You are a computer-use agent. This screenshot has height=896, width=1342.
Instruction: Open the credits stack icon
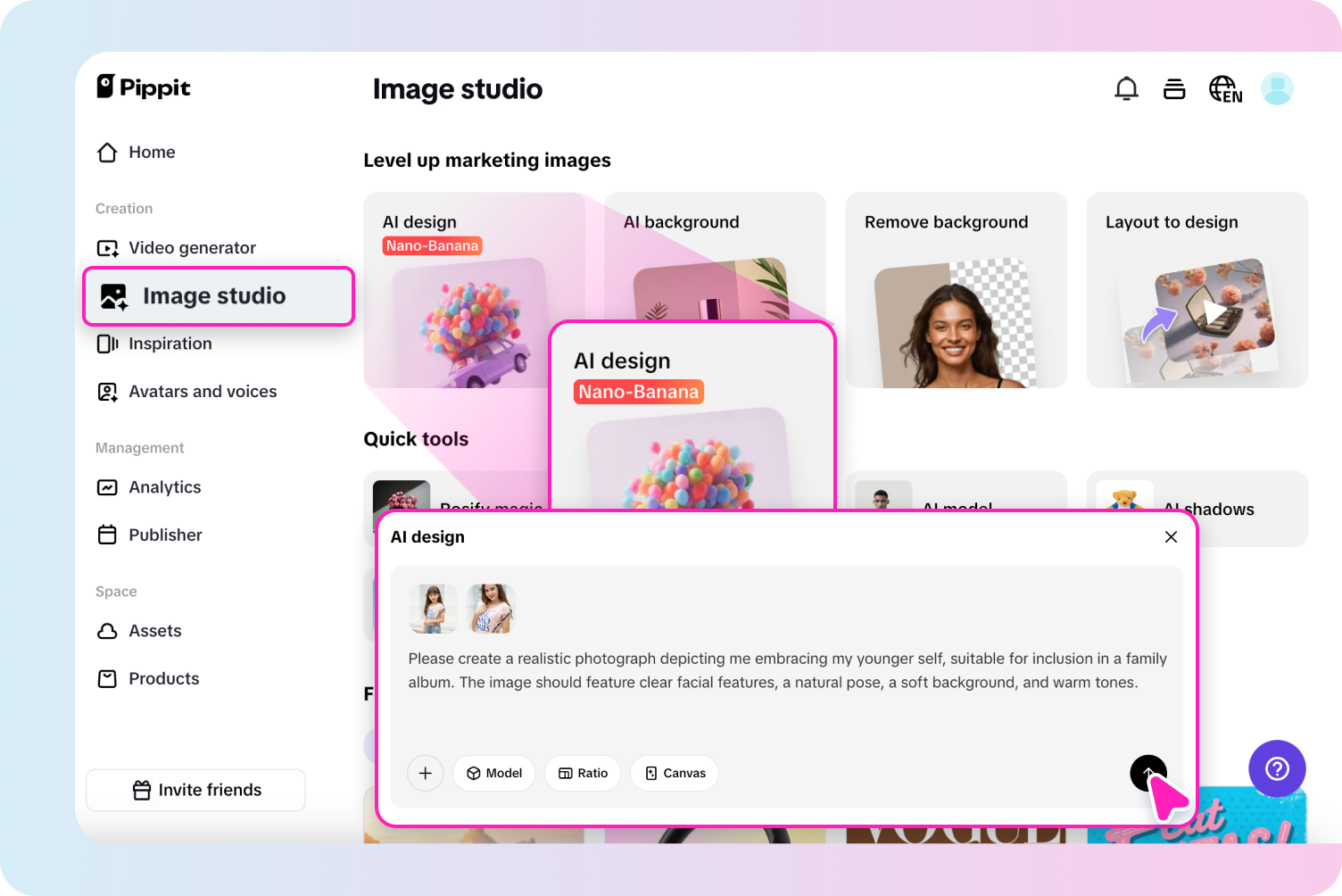click(x=1174, y=89)
